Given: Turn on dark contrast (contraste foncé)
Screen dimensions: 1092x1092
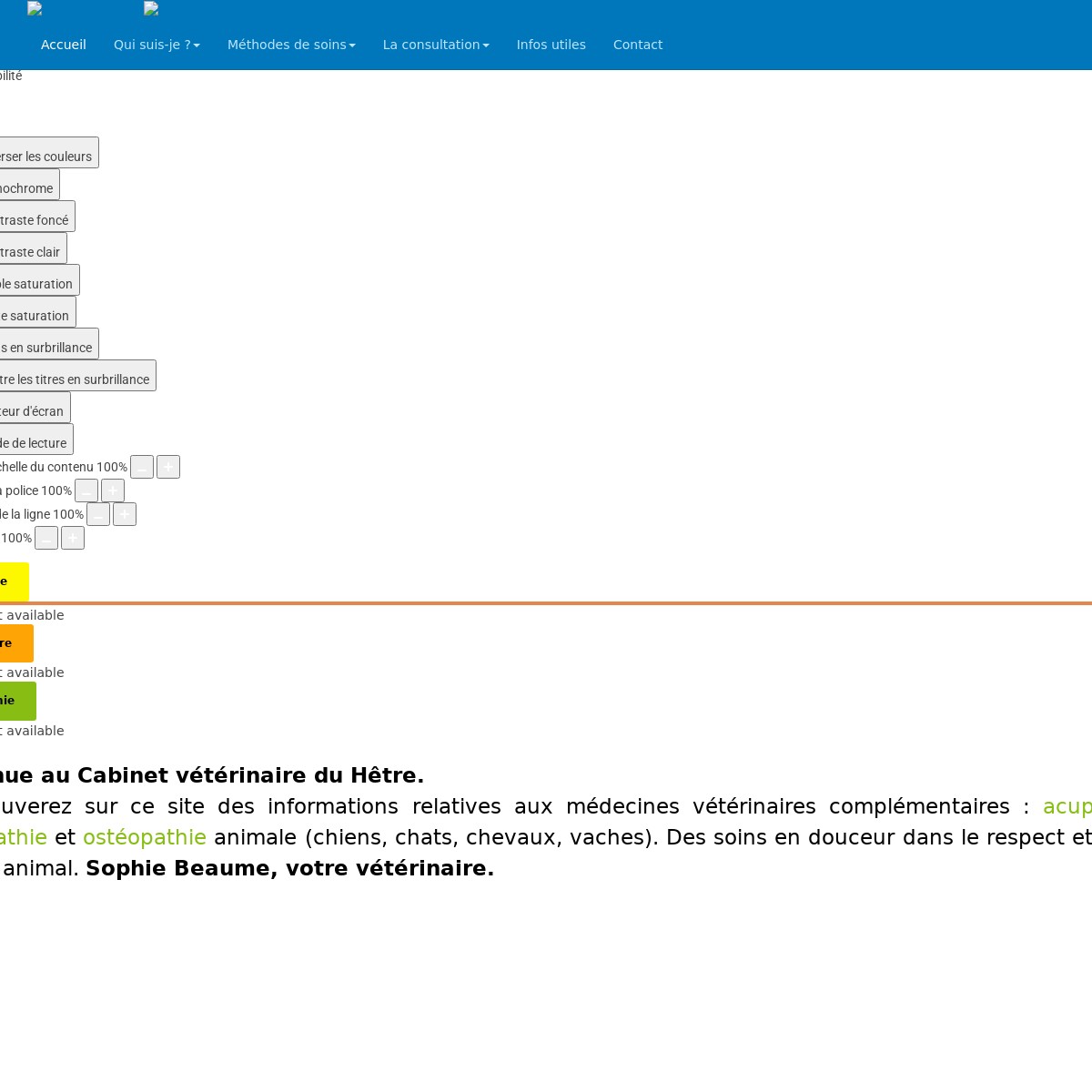Looking at the screenshot, I should pyautogui.click(x=36, y=217).
